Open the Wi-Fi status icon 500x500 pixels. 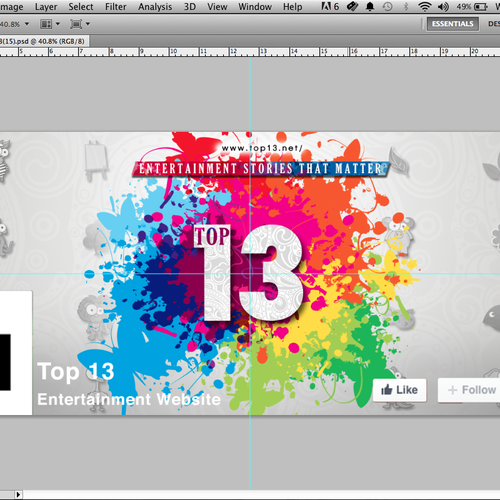click(424, 7)
